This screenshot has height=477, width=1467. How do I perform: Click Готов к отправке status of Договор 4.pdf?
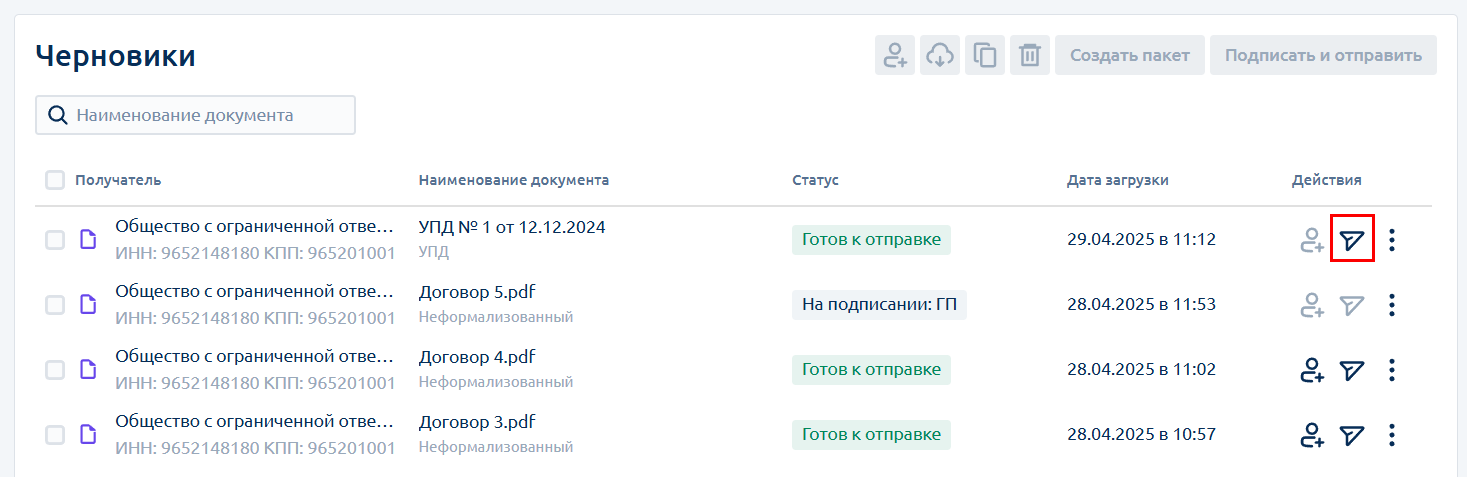click(871, 370)
